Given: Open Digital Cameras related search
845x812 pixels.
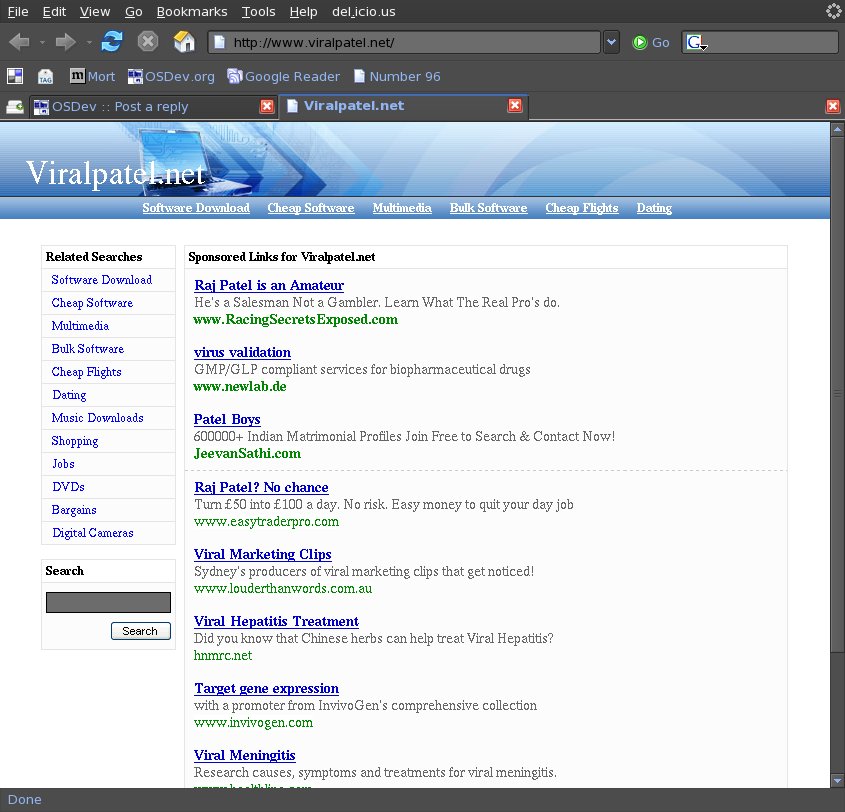Looking at the screenshot, I should coord(93,533).
